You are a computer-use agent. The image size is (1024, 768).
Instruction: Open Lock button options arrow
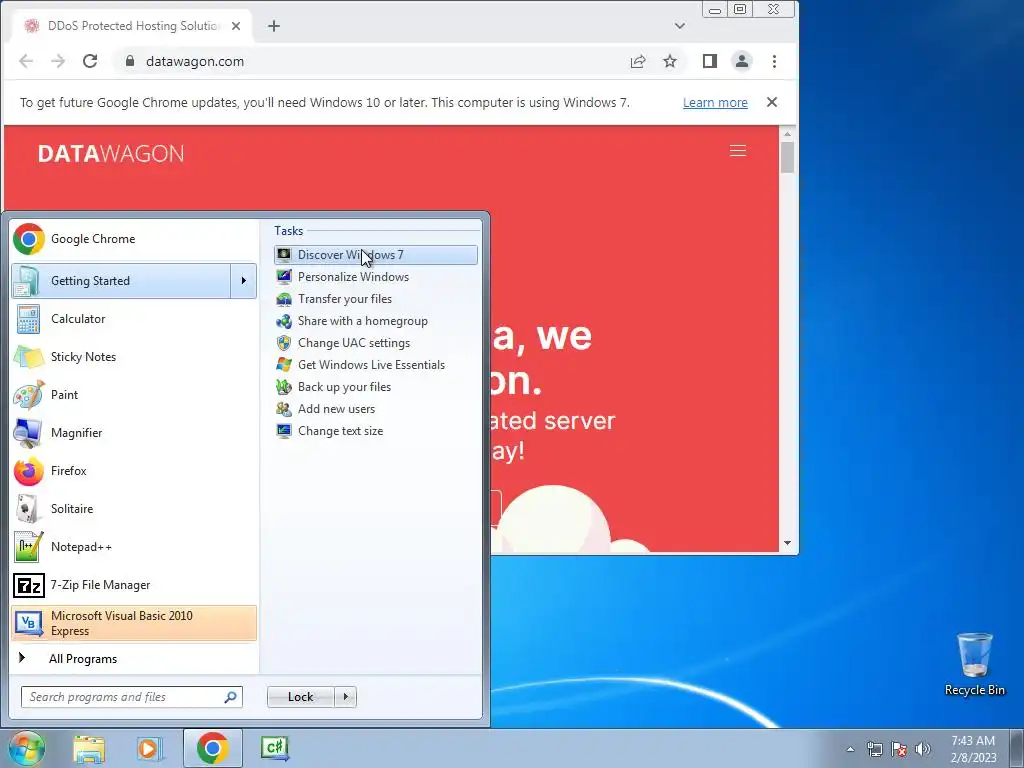pyautogui.click(x=345, y=697)
